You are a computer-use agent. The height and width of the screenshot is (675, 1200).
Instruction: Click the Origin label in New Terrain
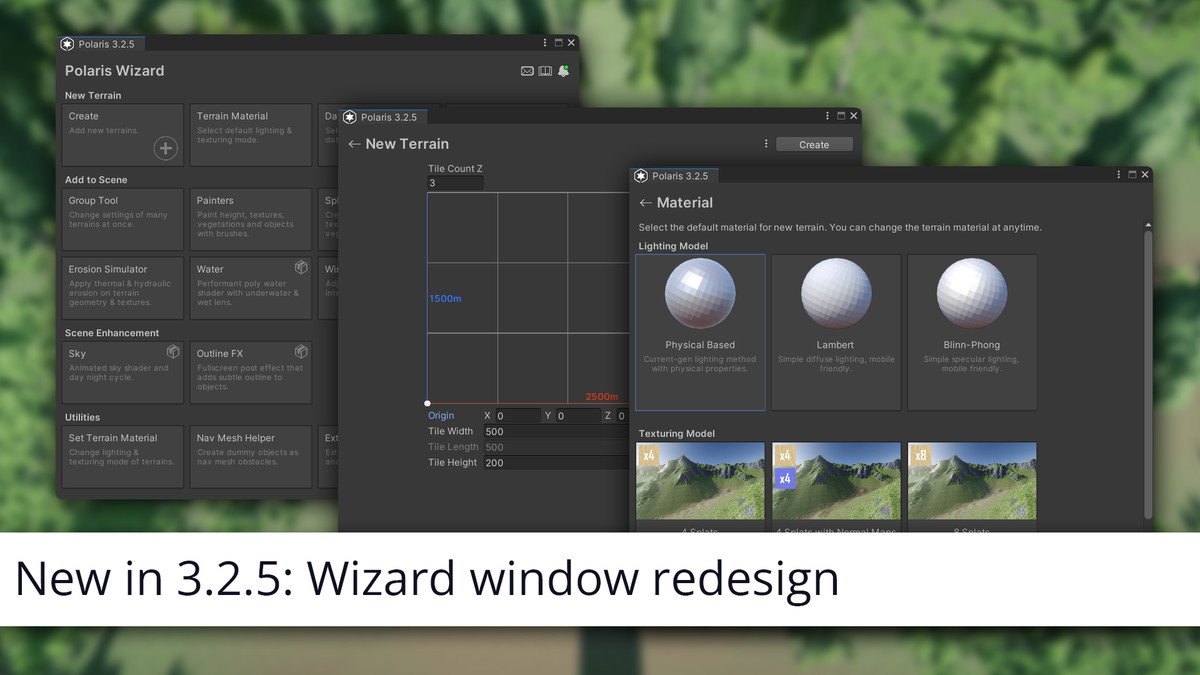pos(441,416)
